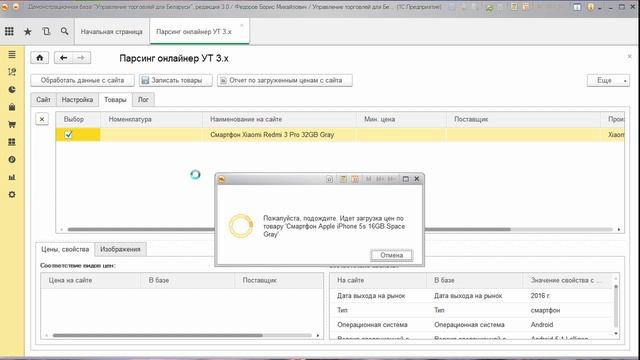Image resolution: width=640 pixels, height=360 pixels.
Task: Open the round coin section in the sidebar
Action: pyautogui.click(x=12, y=160)
